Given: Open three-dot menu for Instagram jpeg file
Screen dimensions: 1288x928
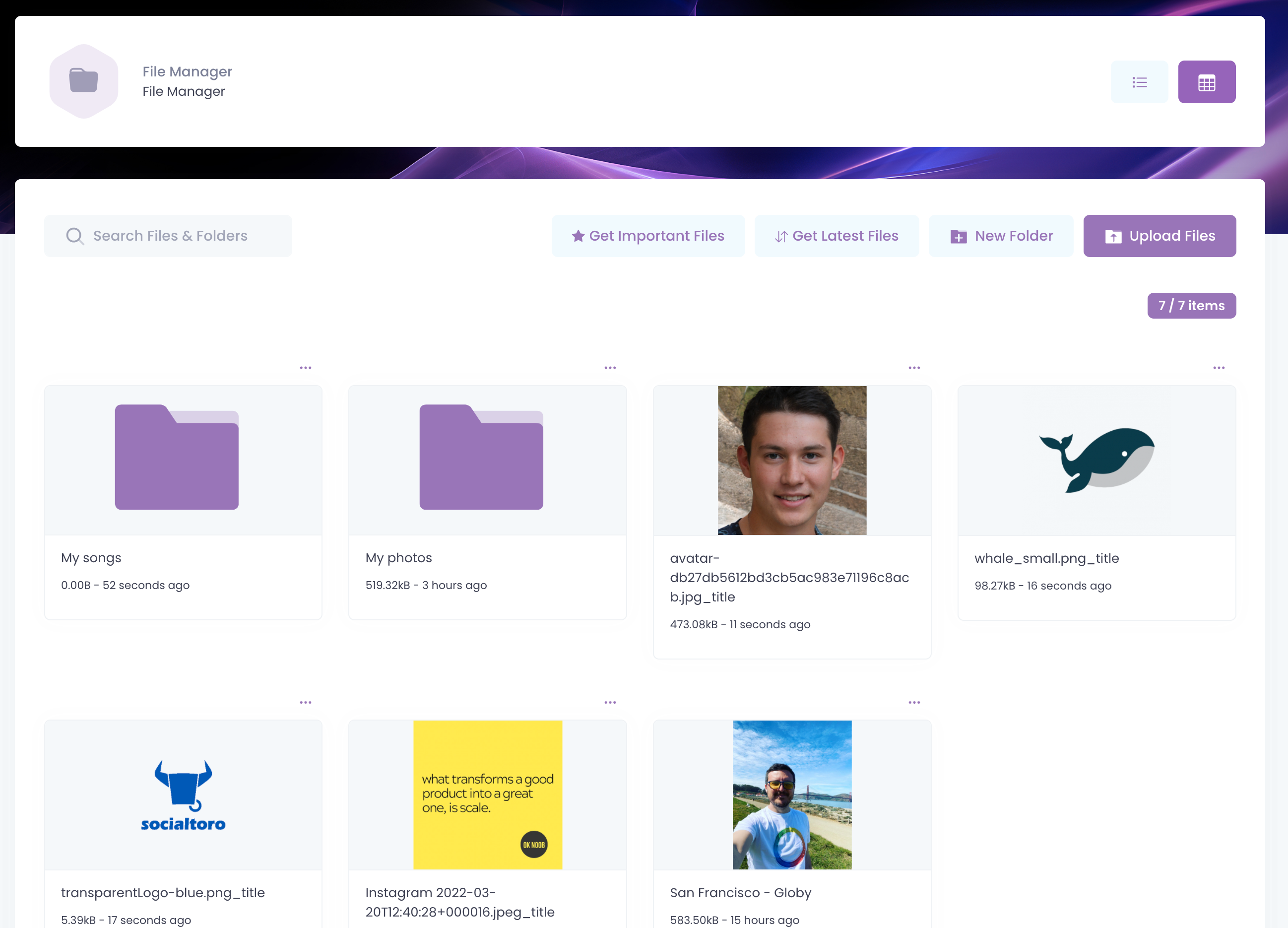Looking at the screenshot, I should 610,703.
